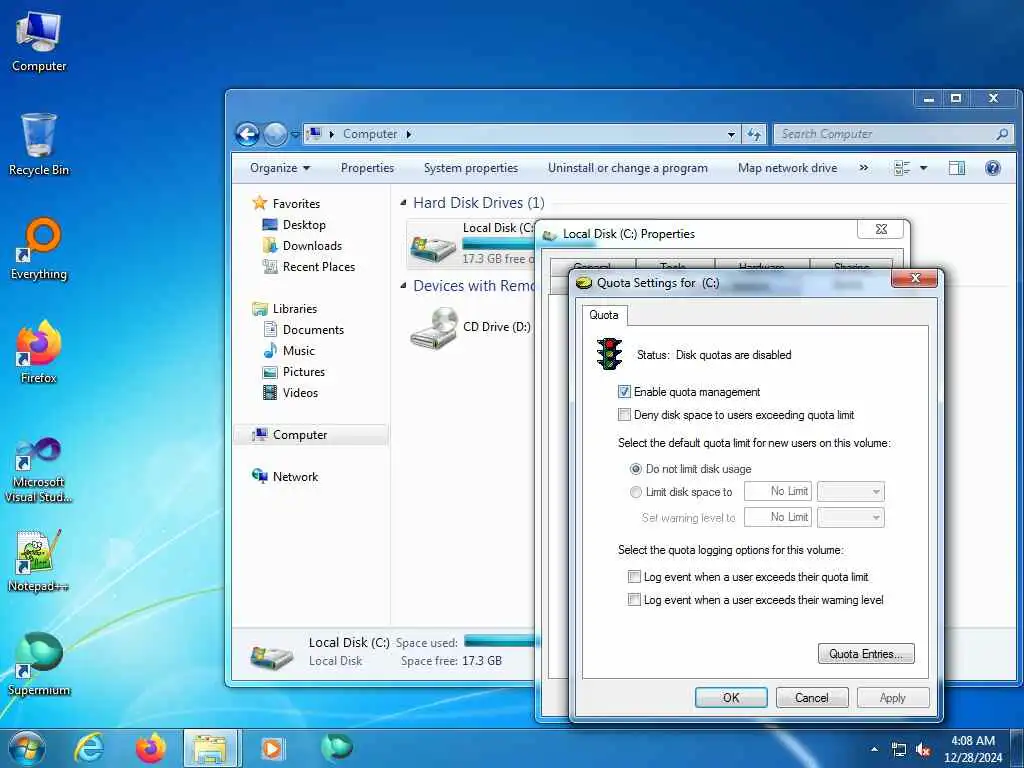Select Limit disk space to radio
Viewport: 1024px width, 768px height.
coord(635,492)
